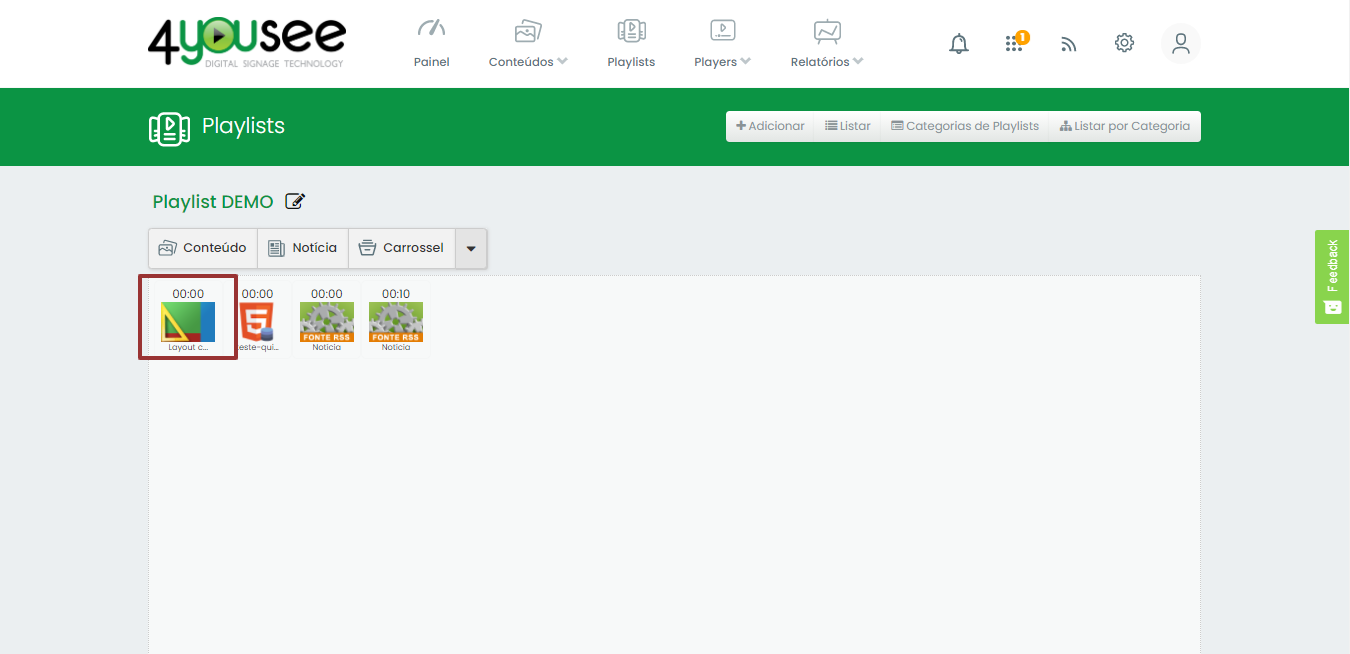Viewport: 1350px width, 654px height.
Task: Add a Conteúdo item
Action: 203,248
